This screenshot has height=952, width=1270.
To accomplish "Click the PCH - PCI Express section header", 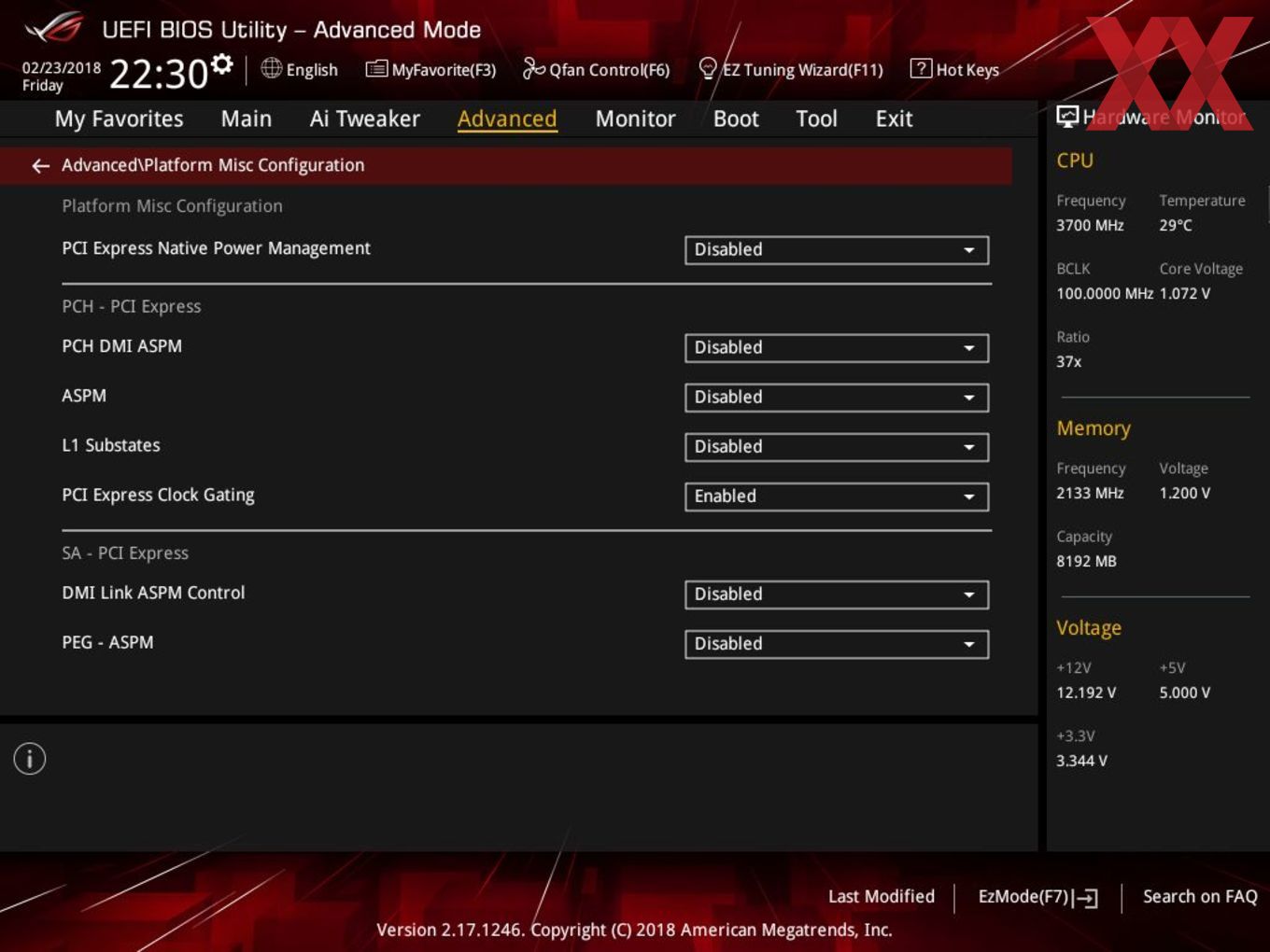I will click(x=131, y=306).
